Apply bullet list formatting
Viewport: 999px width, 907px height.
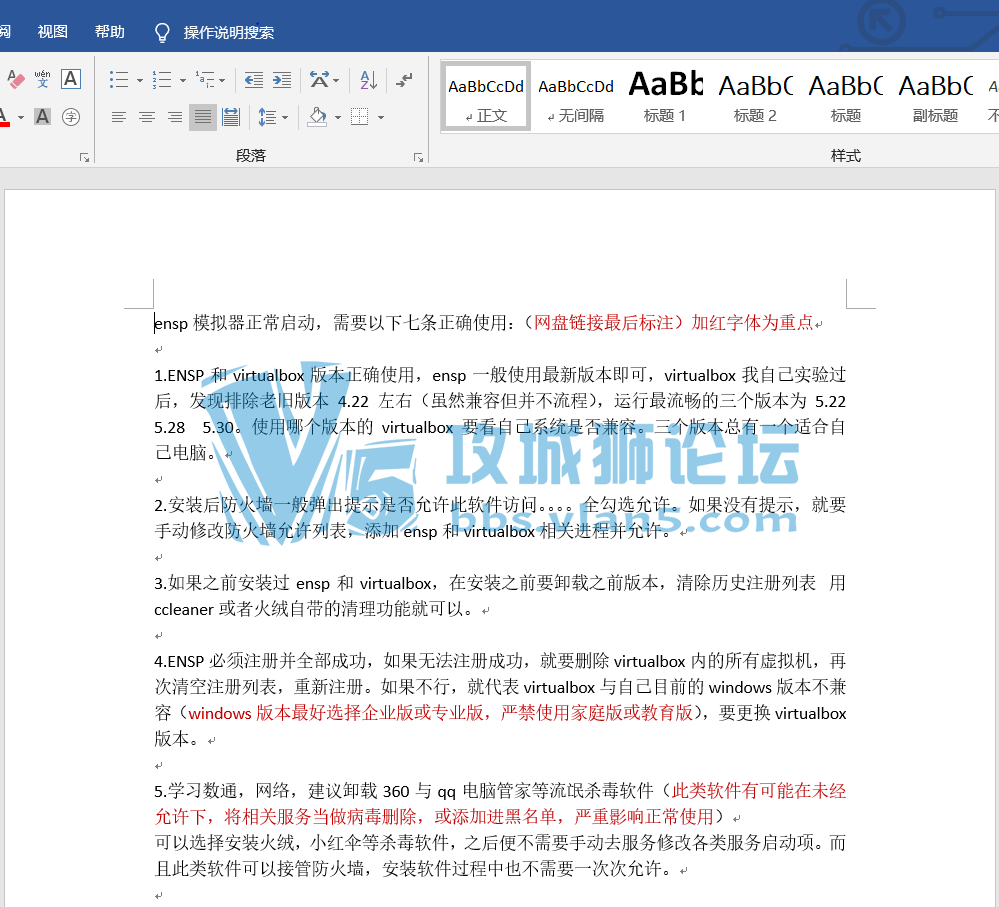[119, 80]
